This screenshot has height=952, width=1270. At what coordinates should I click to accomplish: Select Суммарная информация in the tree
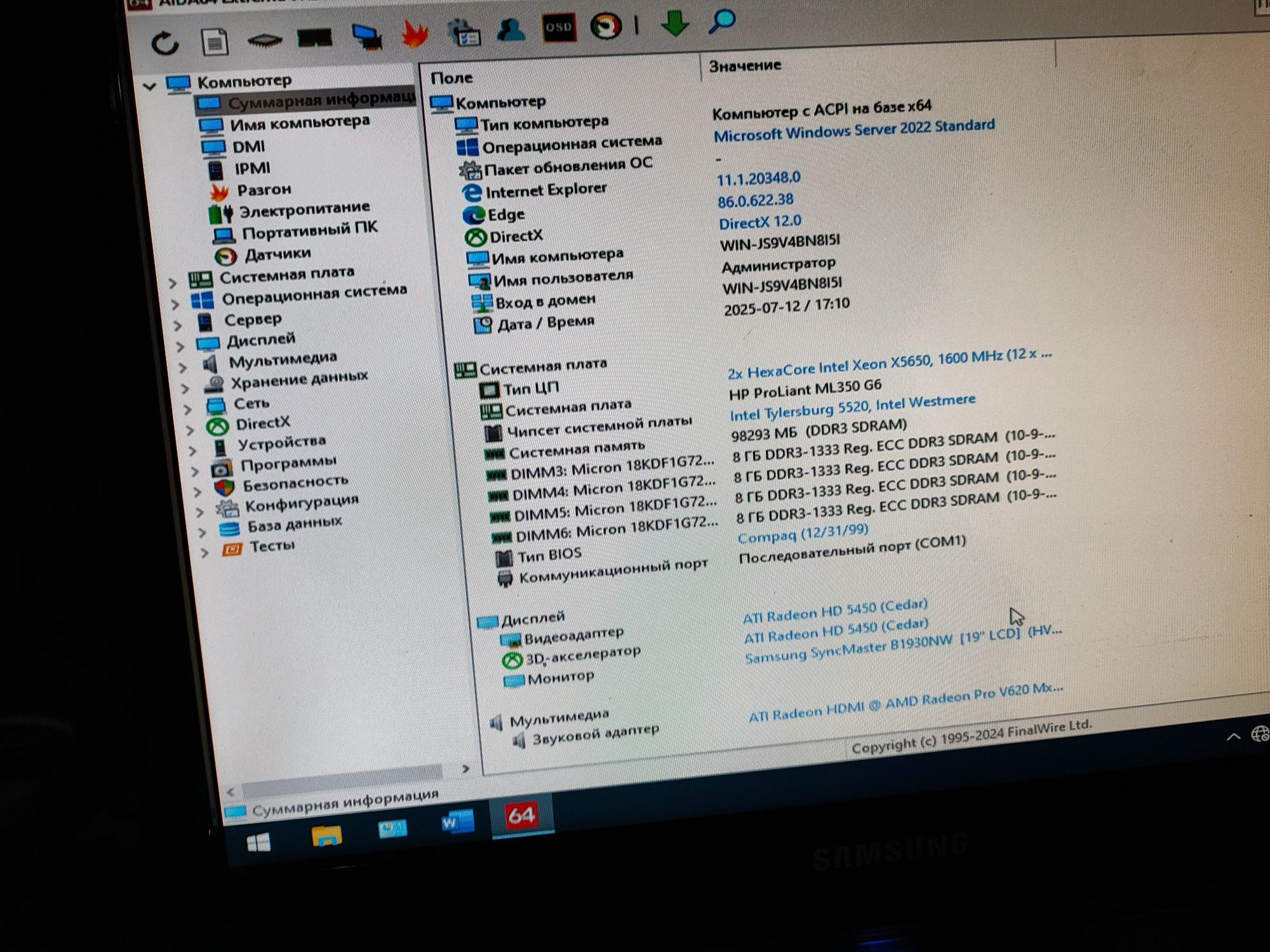[305, 100]
